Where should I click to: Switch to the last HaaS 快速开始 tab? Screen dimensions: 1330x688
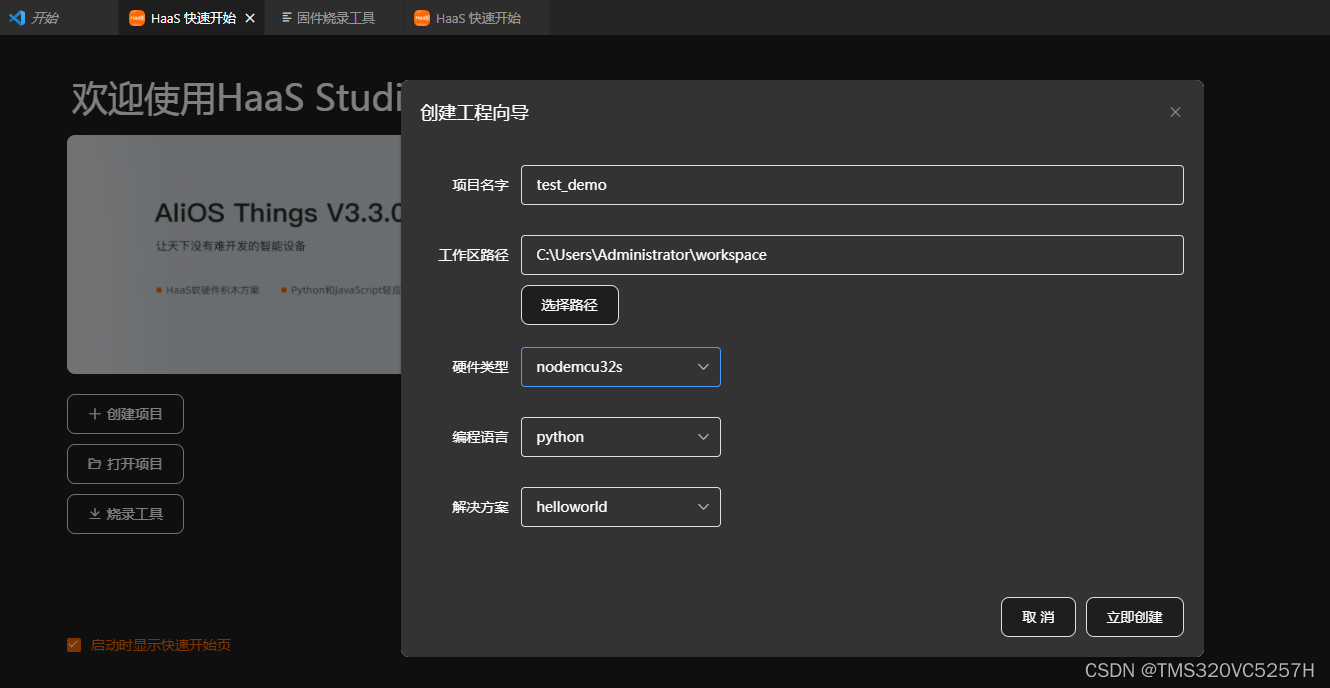476,18
